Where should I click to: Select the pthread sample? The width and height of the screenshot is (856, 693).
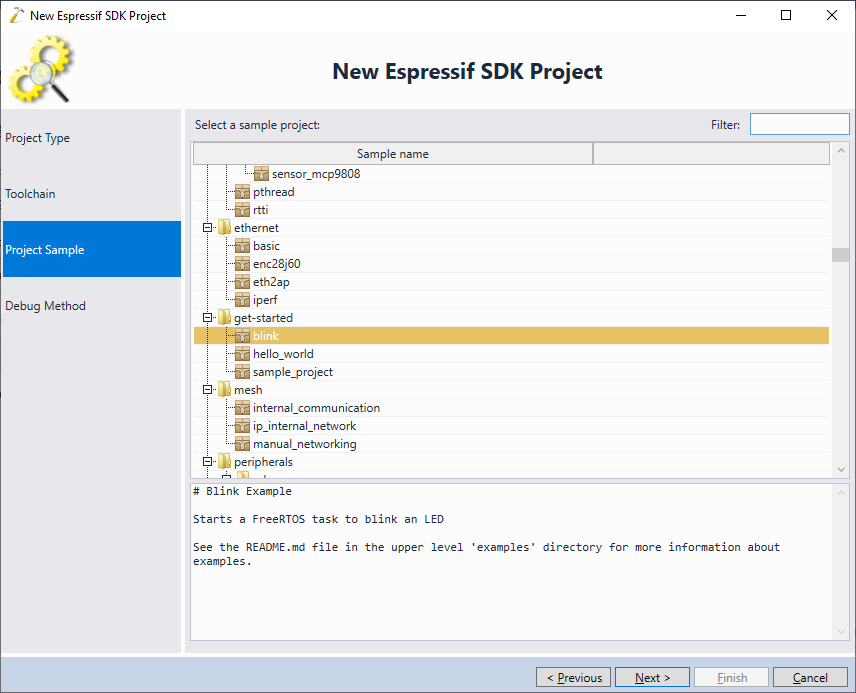point(274,192)
